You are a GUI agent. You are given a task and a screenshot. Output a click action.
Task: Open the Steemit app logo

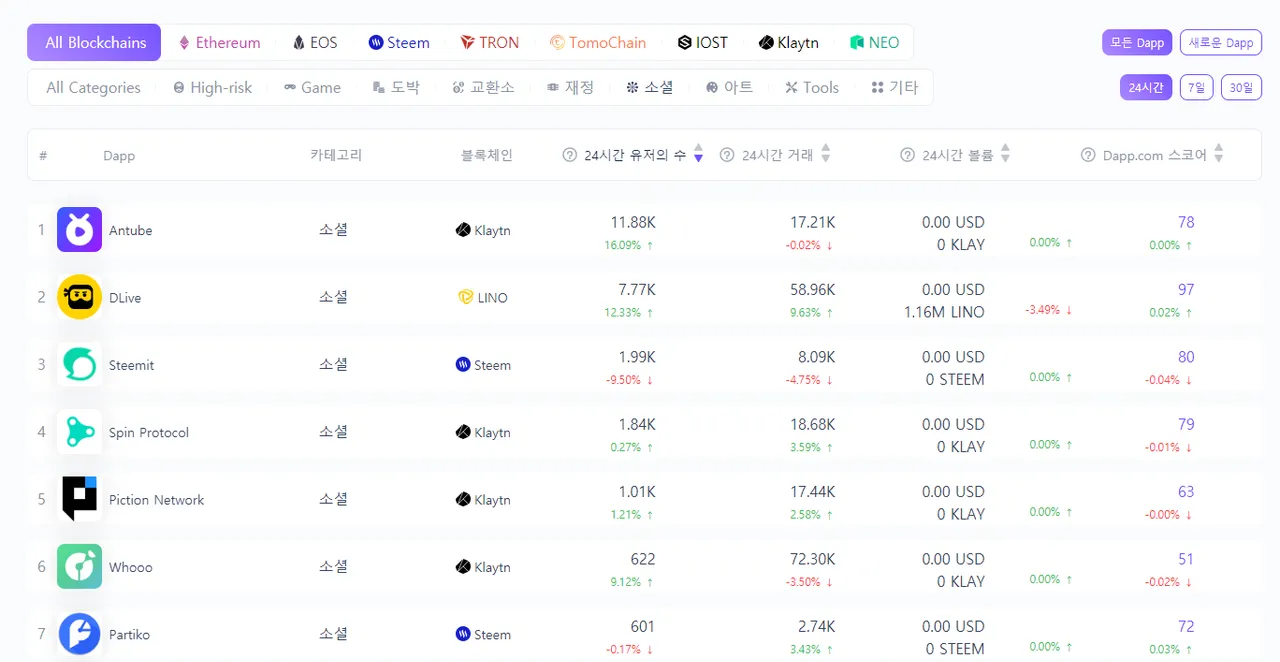[79, 365]
